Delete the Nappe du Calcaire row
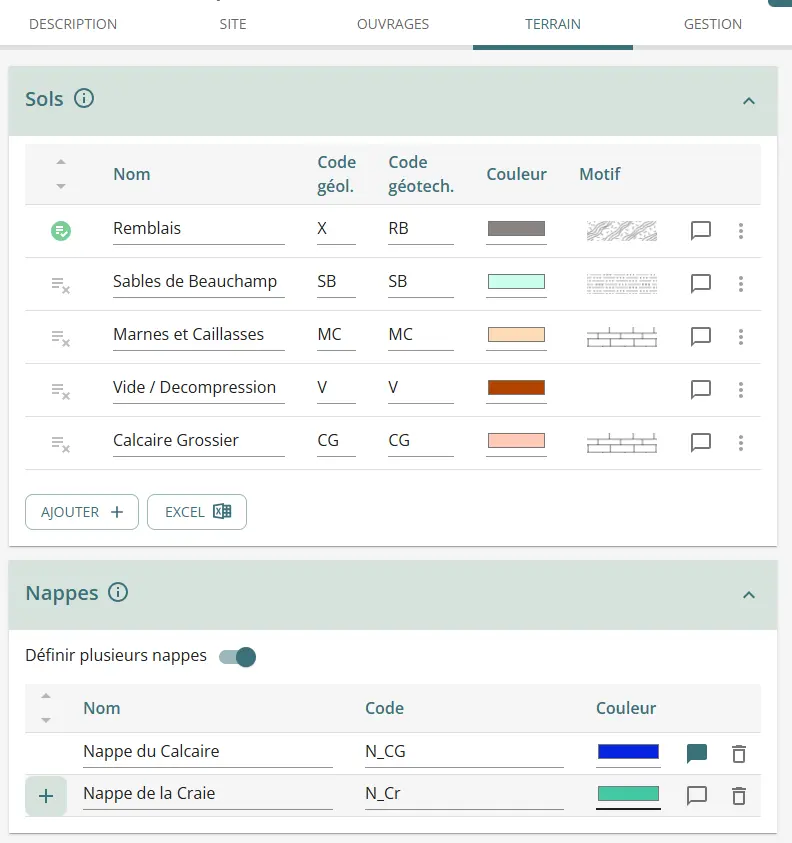Viewport: 792px width, 843px height. click(738, 754)
